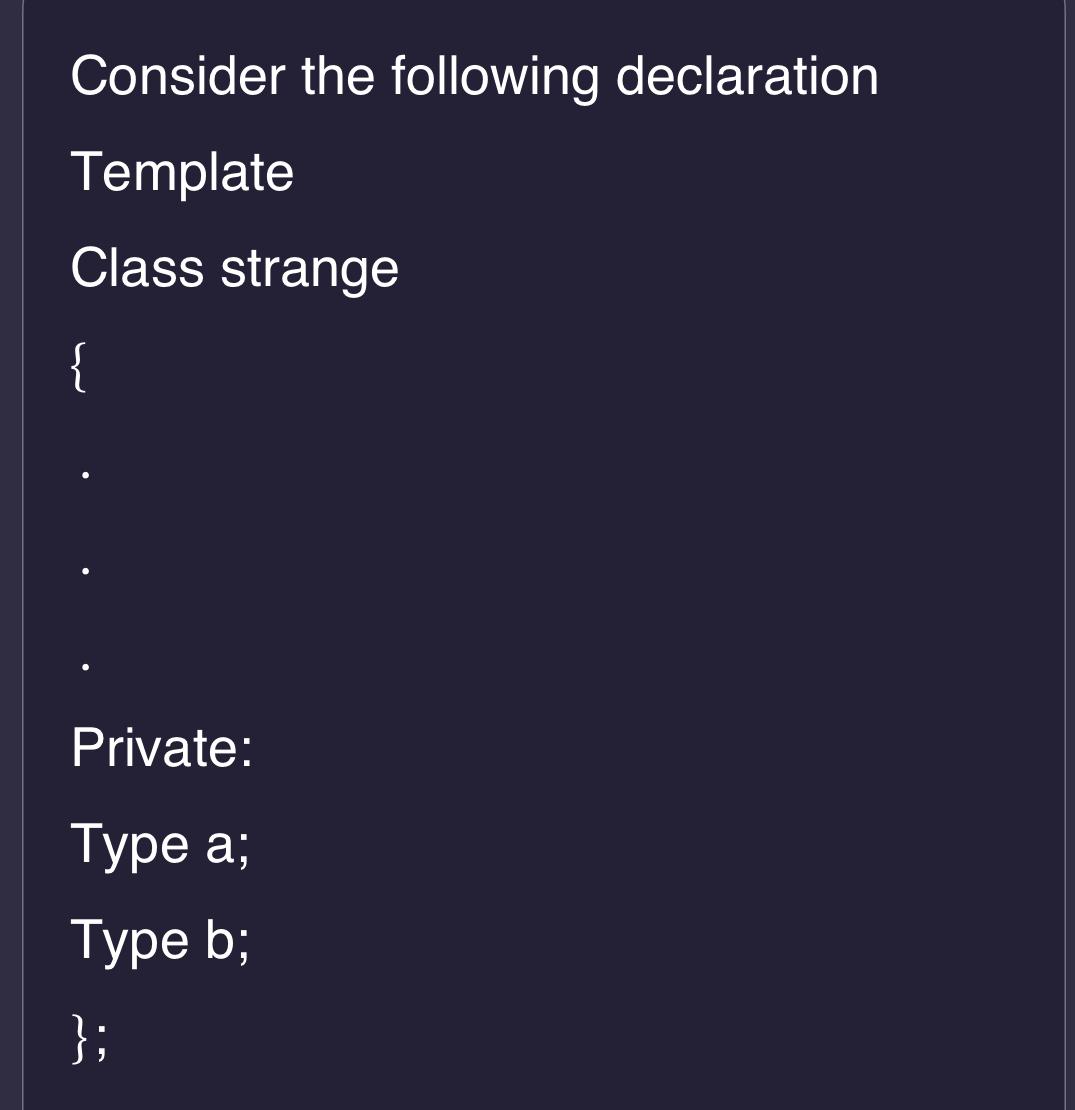Screen dimensions: 1075x1110
Task: Click the 'Type a;' declaration line
Action: [160, 846]
